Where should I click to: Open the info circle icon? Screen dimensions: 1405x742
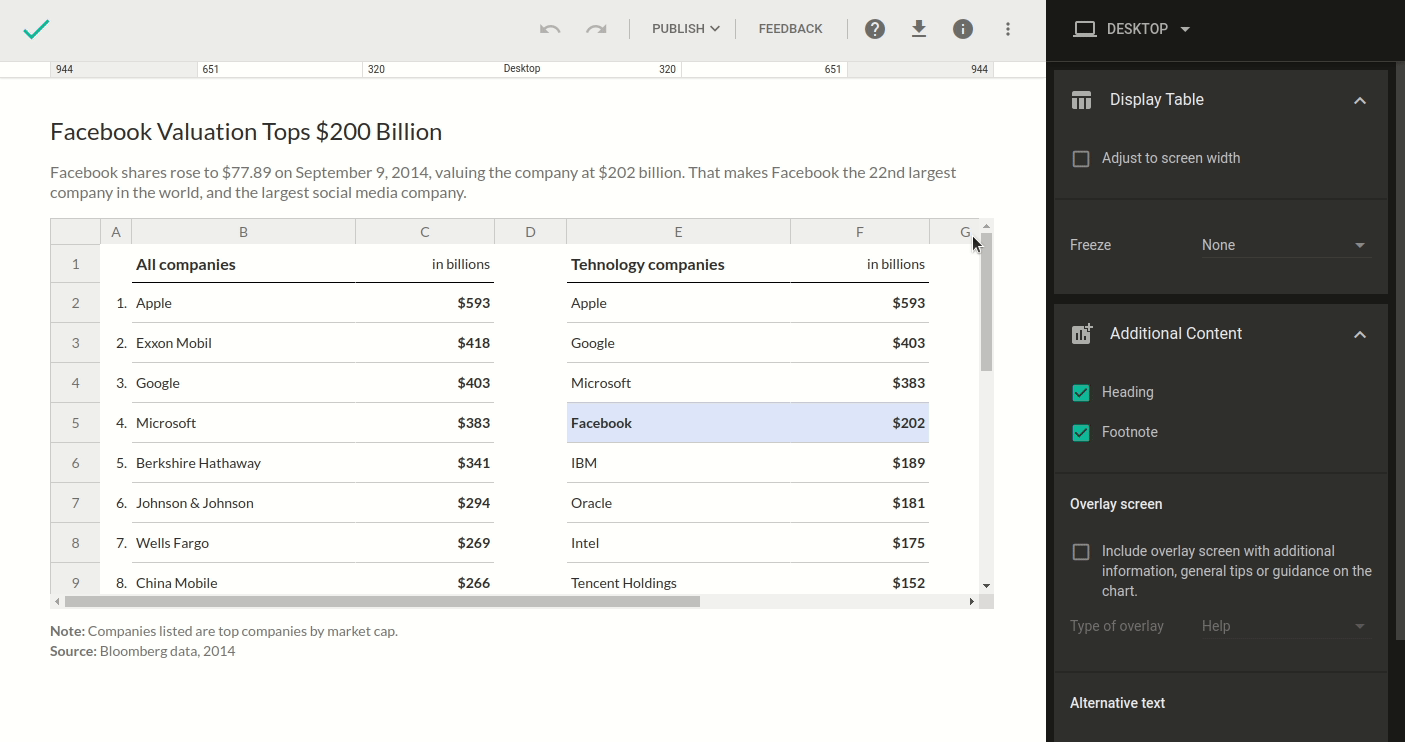pos(963,29)
